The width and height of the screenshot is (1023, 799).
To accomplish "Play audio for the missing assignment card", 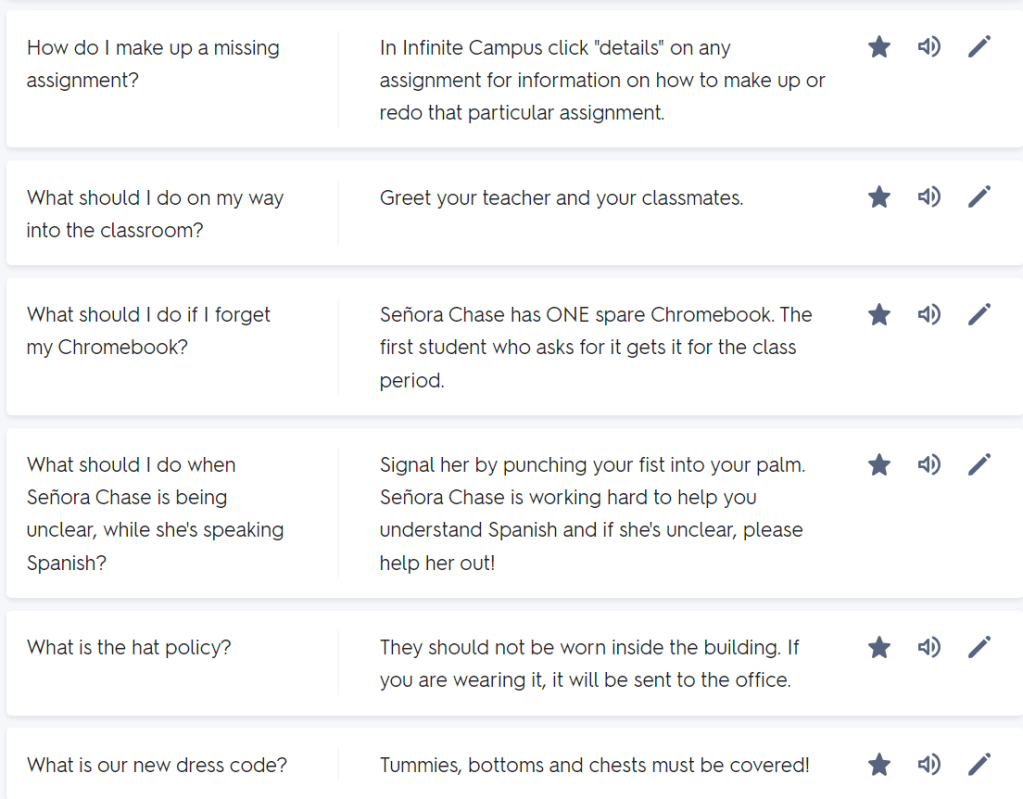I will coord(929,47).
